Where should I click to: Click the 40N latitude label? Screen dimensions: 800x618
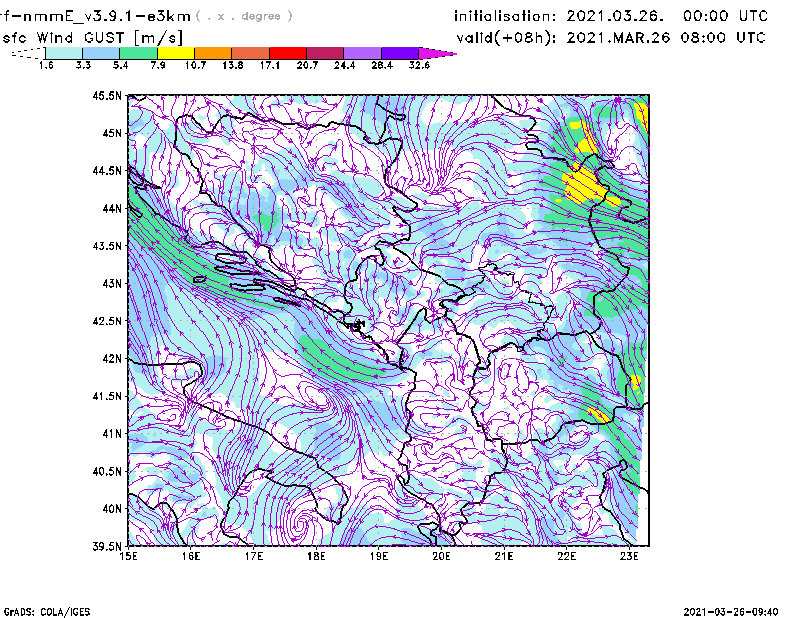(113, 509)
